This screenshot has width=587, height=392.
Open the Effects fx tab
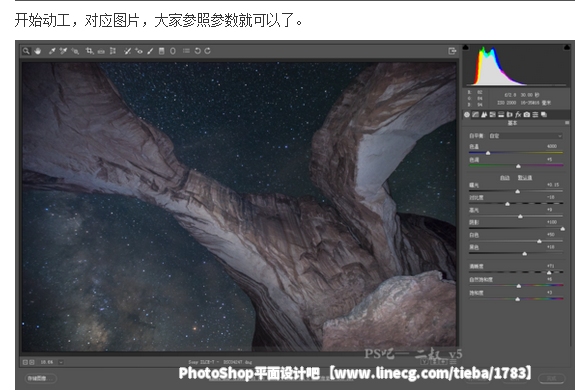[518, 115]
